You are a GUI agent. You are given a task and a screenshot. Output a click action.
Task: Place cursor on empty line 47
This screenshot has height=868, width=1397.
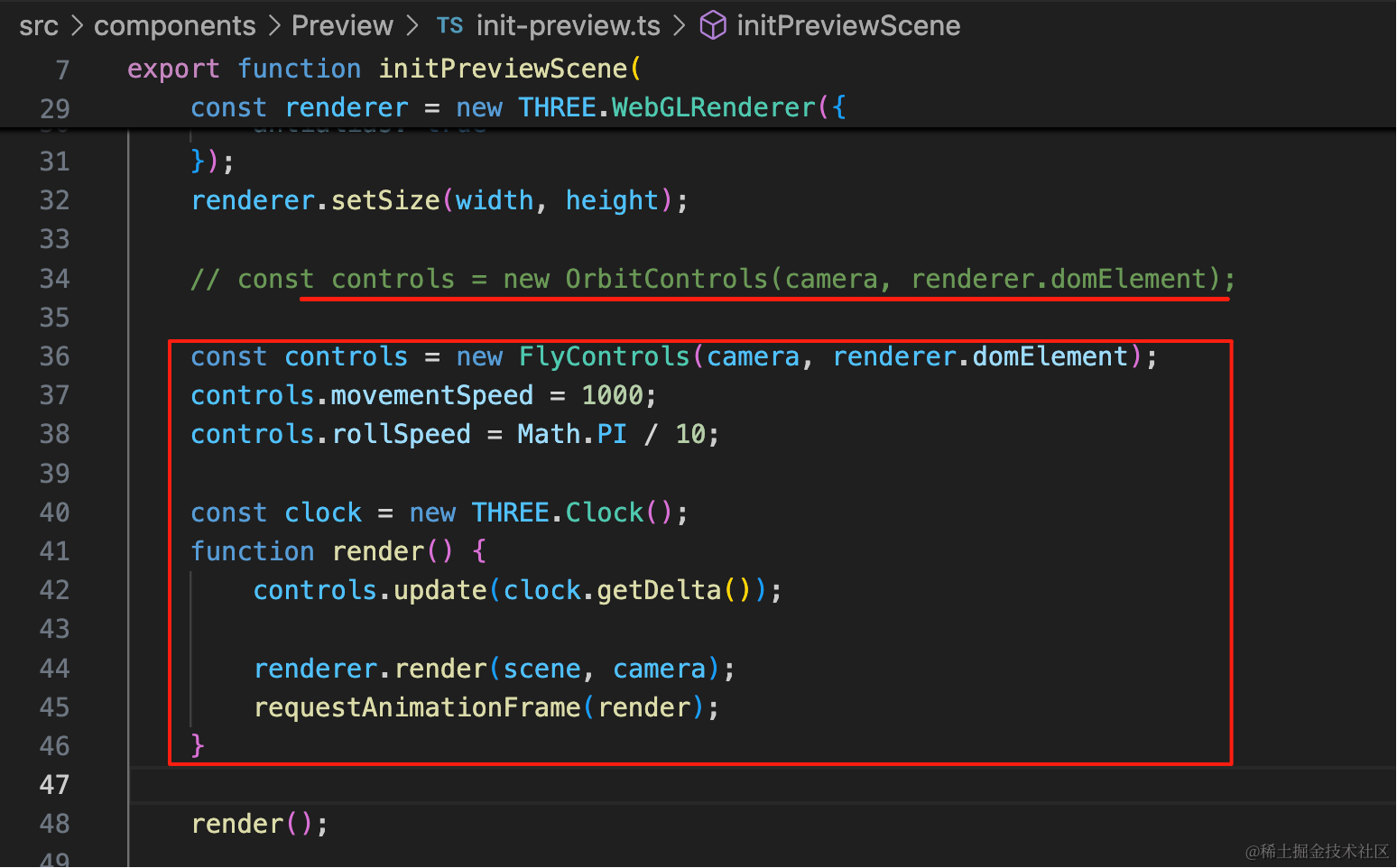762,785
